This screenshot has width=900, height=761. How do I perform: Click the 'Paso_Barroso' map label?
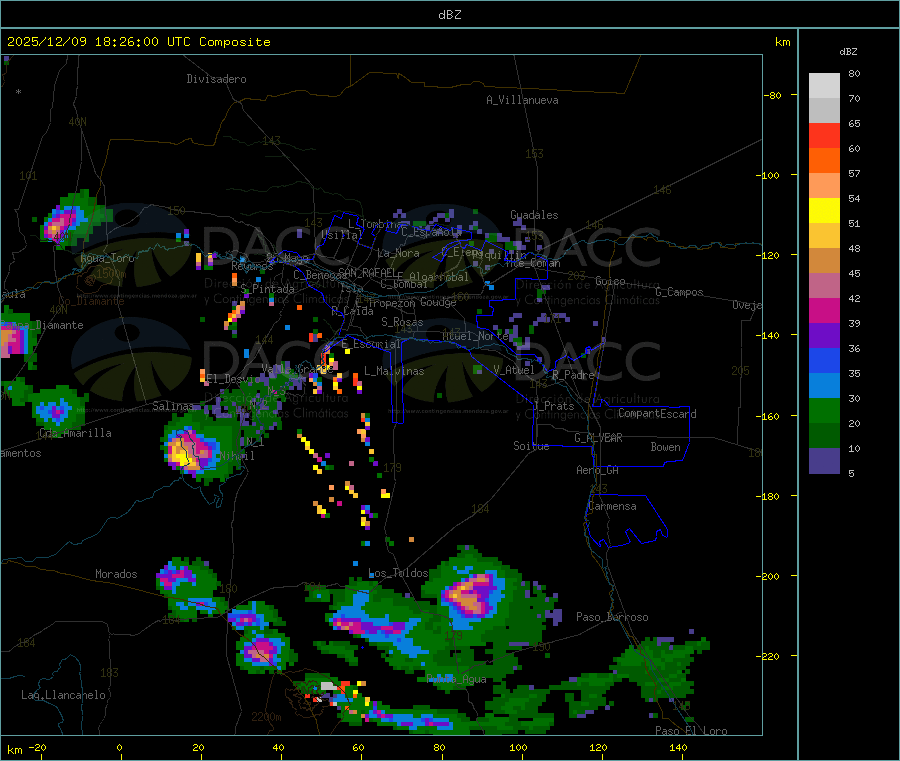(x=612, y=617)
